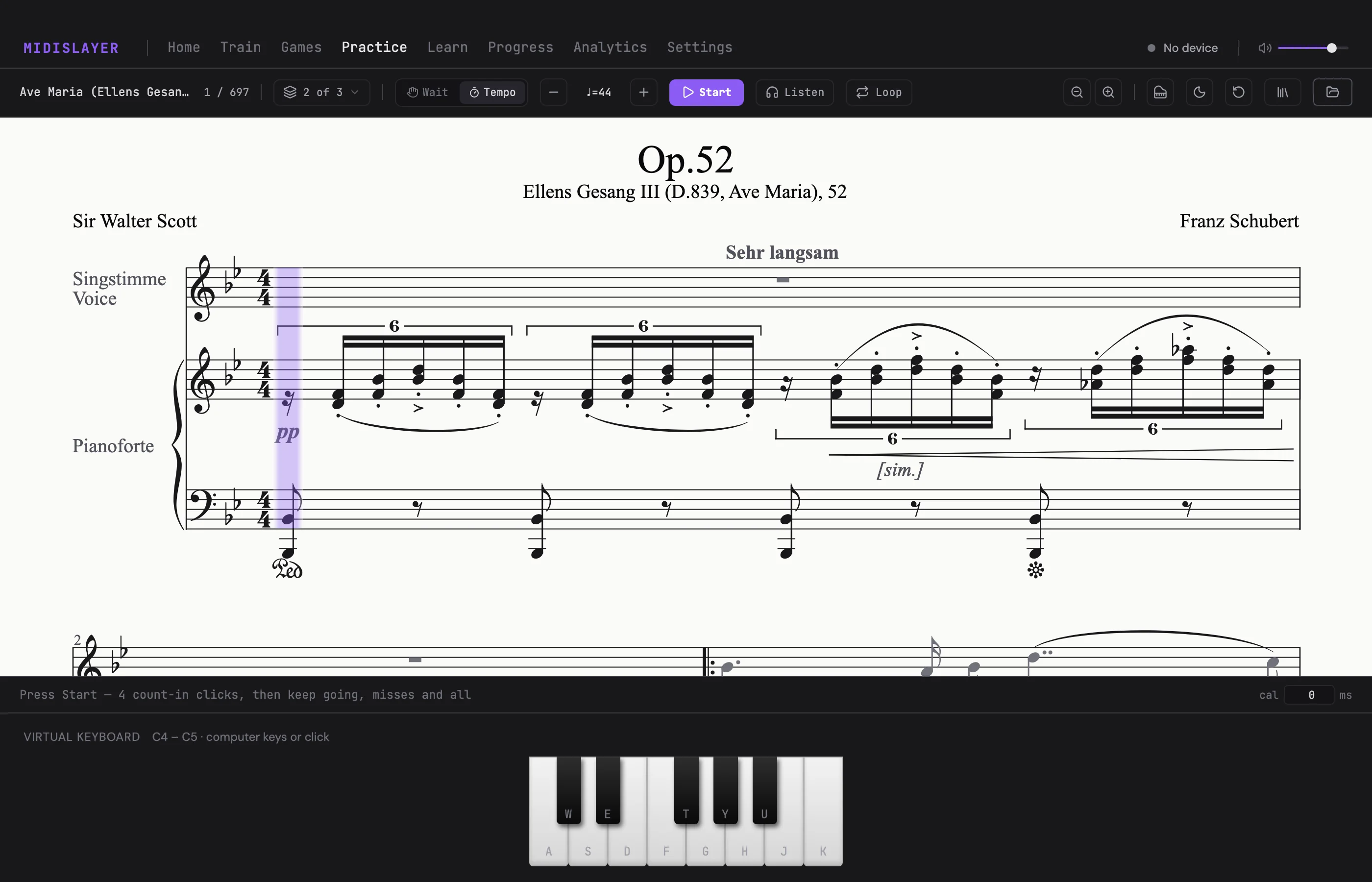Play the S white key
The width and height of the screenshot is (1372, 882).
pyautogui.click(x=588, y=845)
